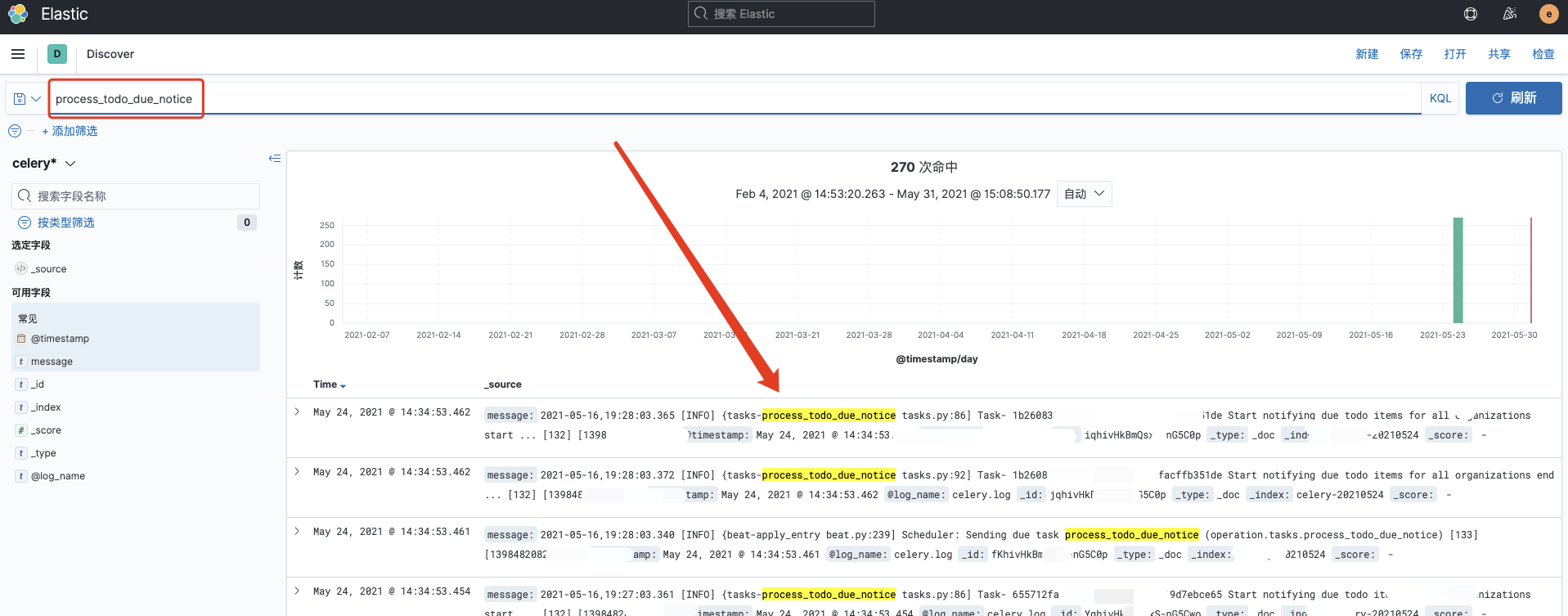The height and width of the screenshot is (616, 1568).
Task: Click the user avatar icon
Action: point(1548,14)
